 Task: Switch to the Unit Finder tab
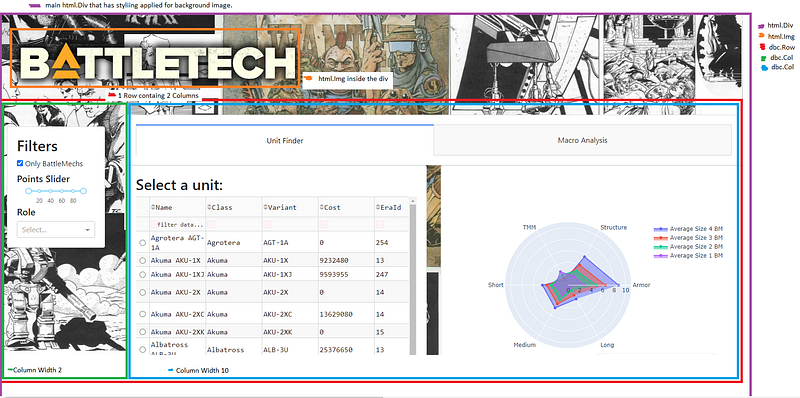pyautogui.click(x=285, y=140)
